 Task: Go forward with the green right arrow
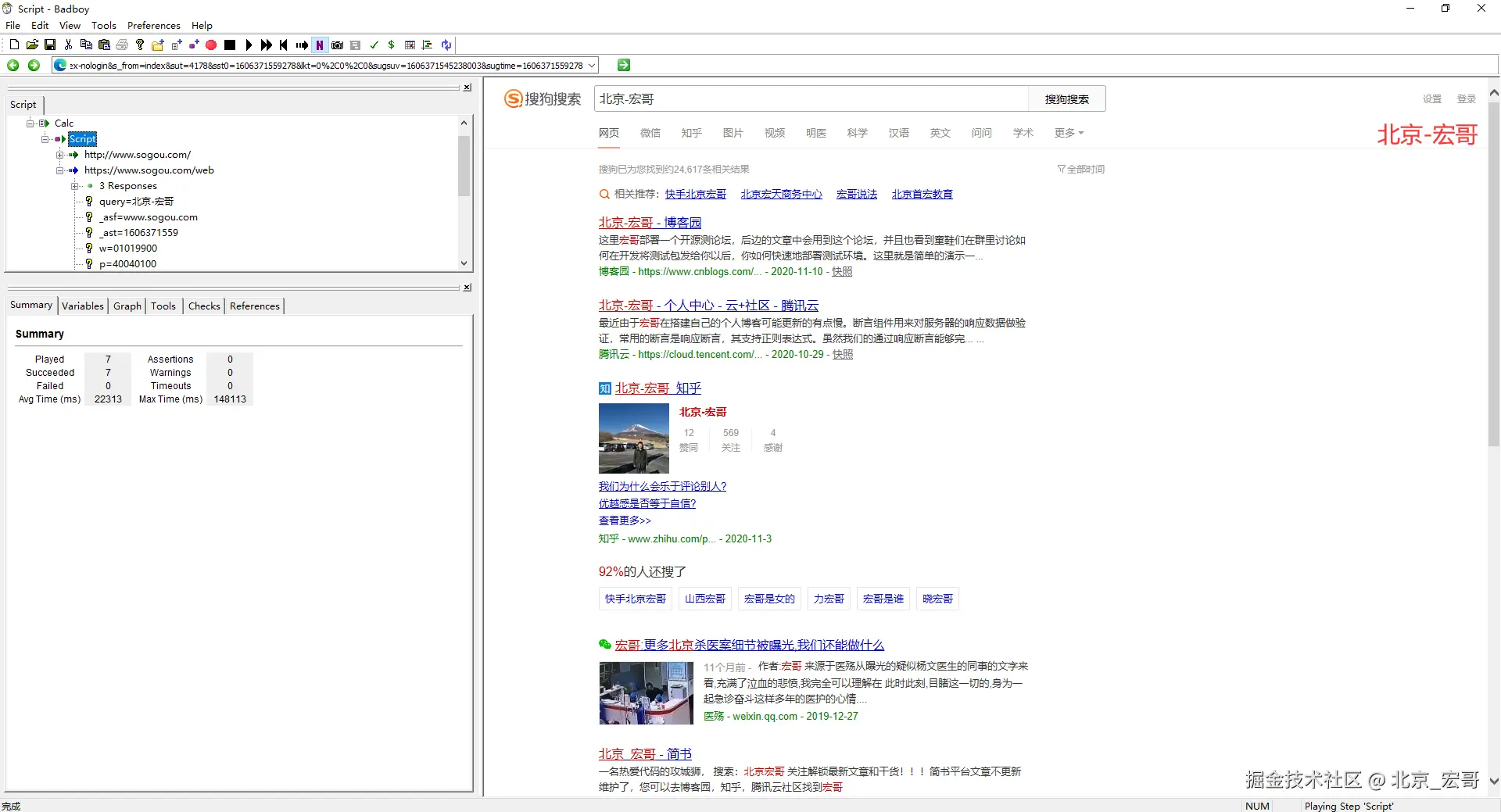[34, 66]
